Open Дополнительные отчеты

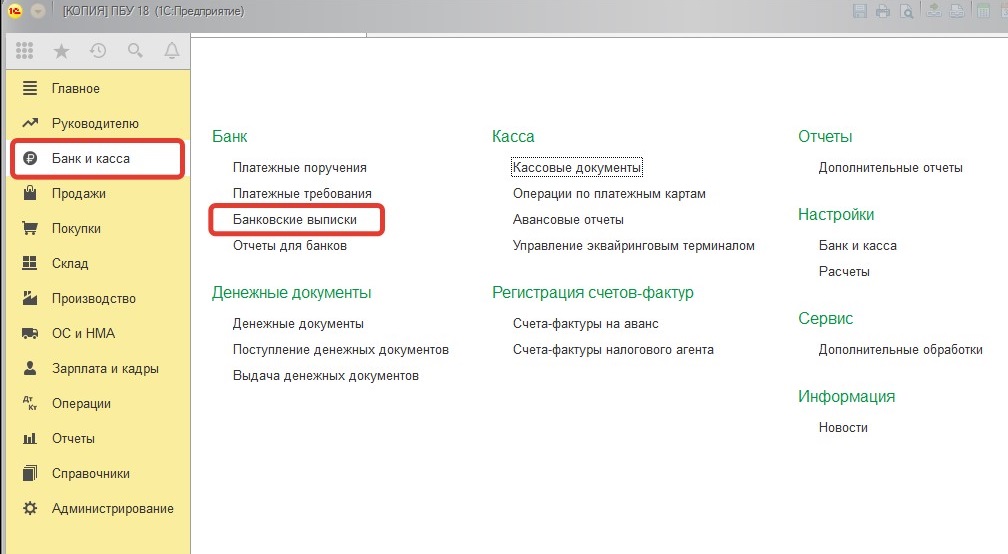click(891, 167)
